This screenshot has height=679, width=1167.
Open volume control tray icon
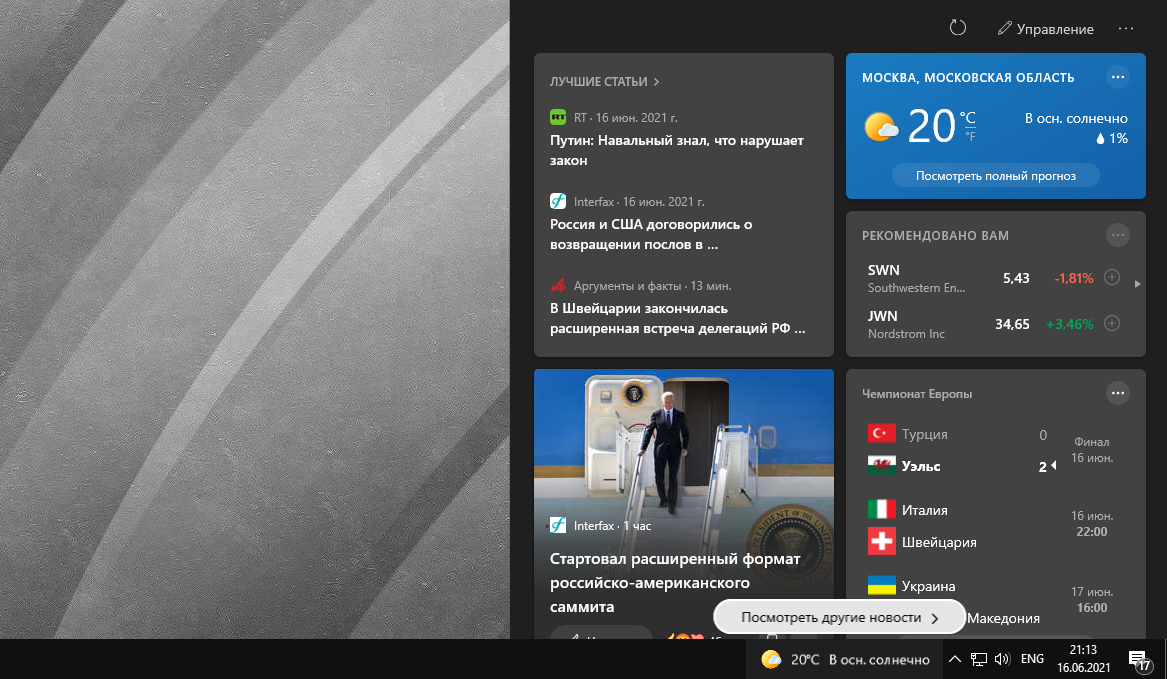click(1002, 659)
